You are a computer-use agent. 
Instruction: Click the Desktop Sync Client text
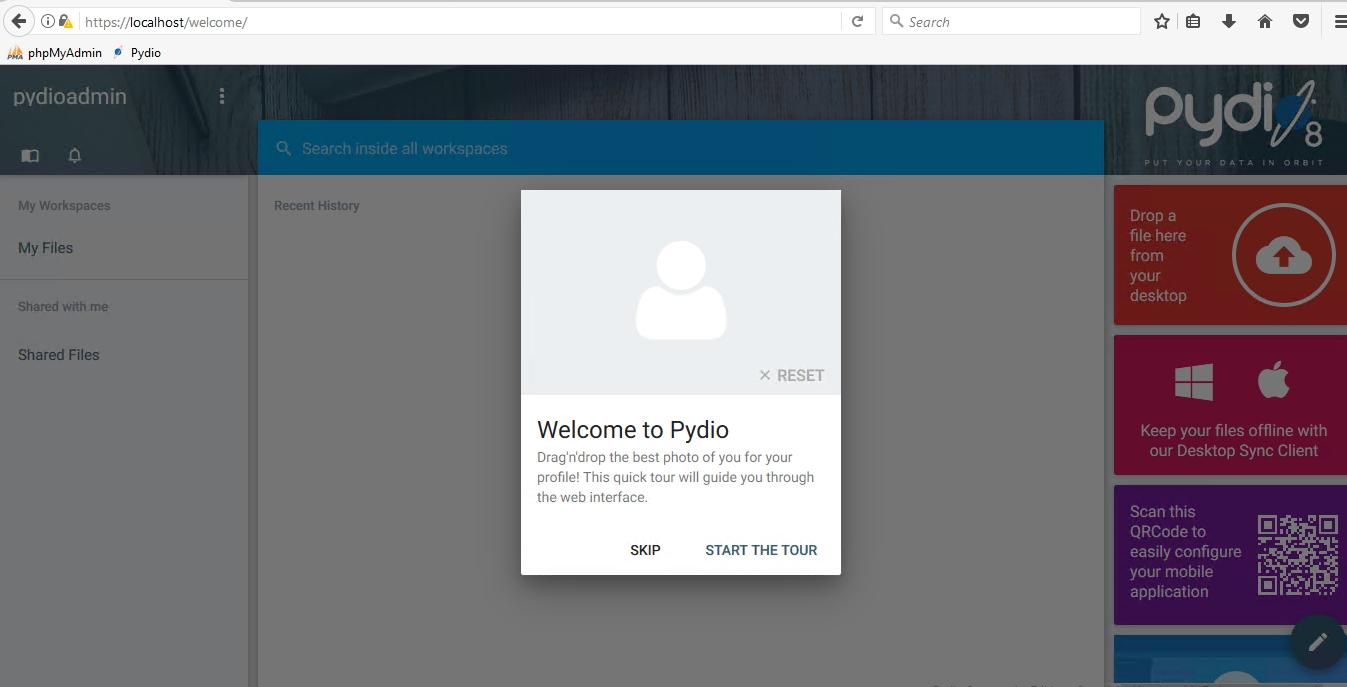pyautogui.click(x=1234, y=441)
